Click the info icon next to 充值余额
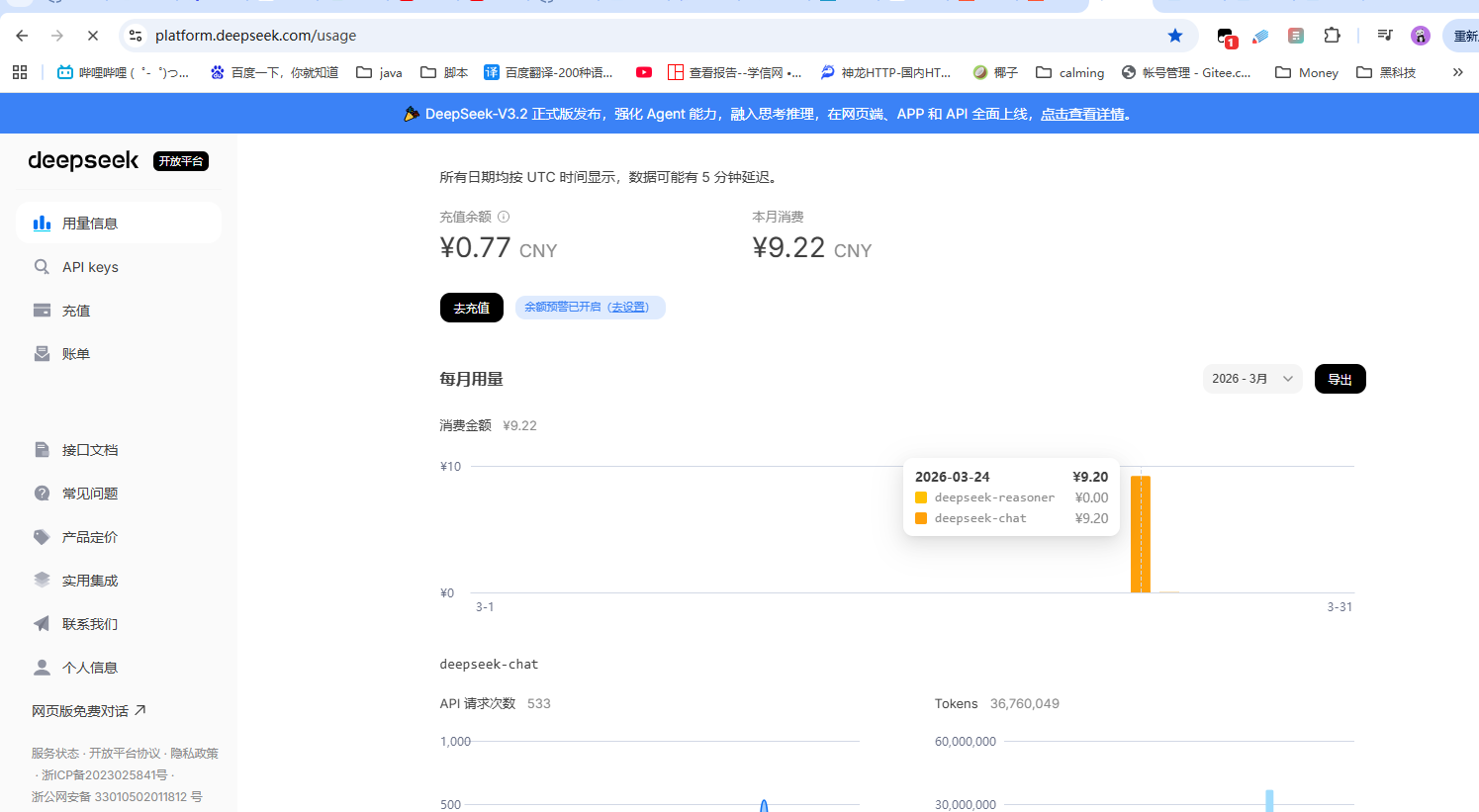The width and height of the screenshot is (1479, 812). click(x=504, y=217)
